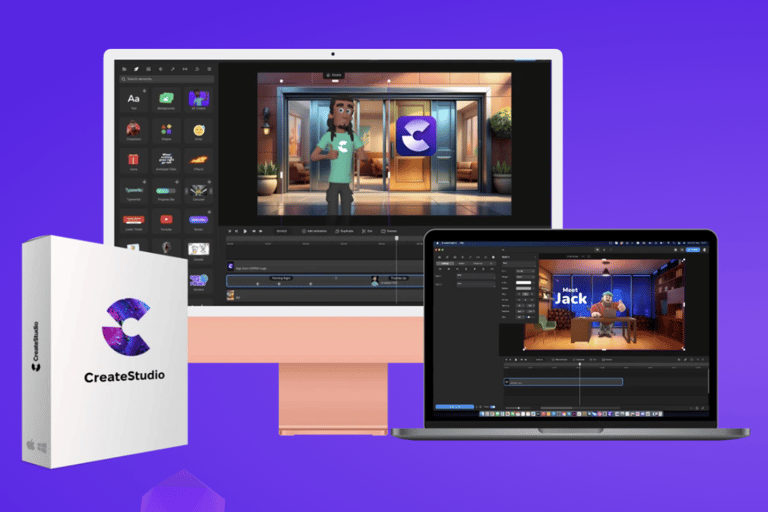Click the playhead handle on laptop timeline
This screenshot has width=768, height=512.
(x=579, y=364)
